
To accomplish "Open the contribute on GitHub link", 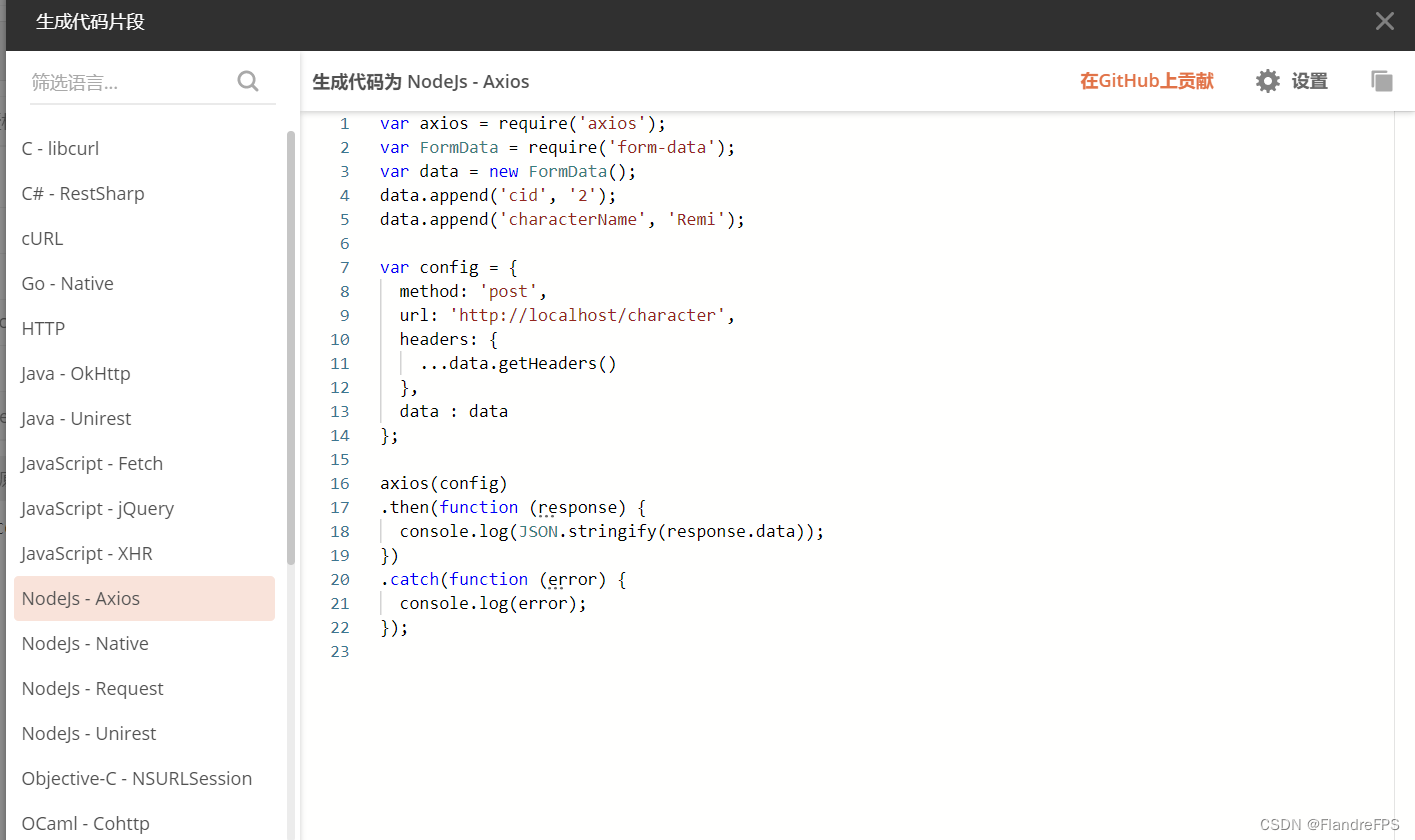I will pyautogui.click(x=1146, y=81).
